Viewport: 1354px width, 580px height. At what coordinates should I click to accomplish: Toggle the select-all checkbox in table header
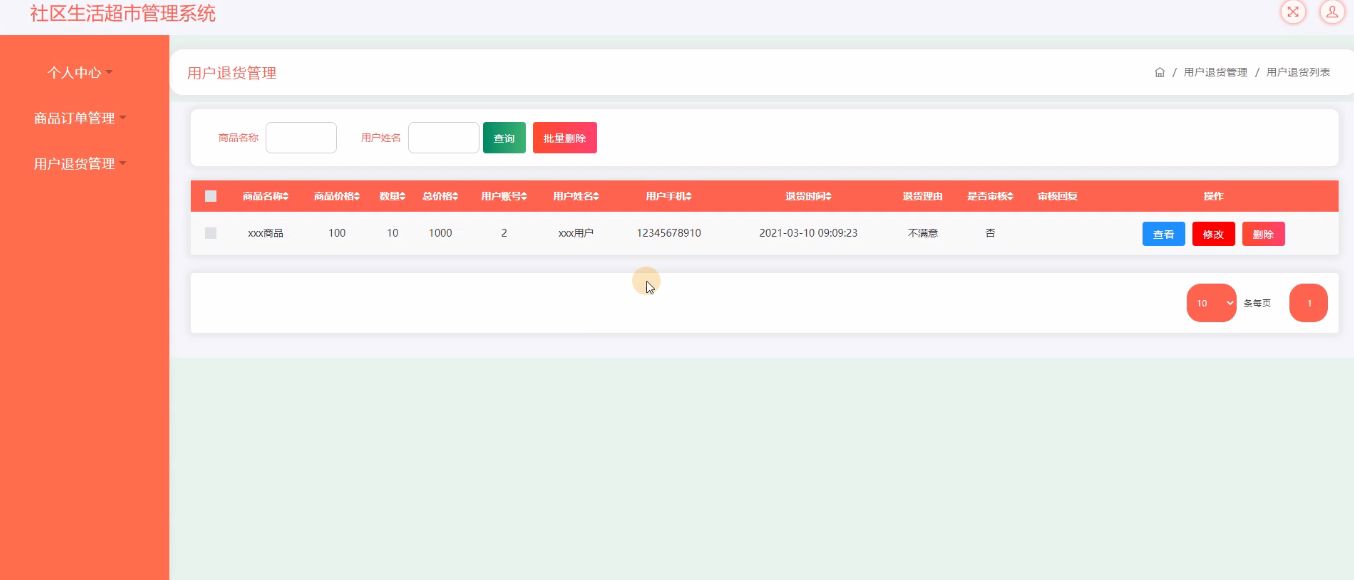point(211,196)
